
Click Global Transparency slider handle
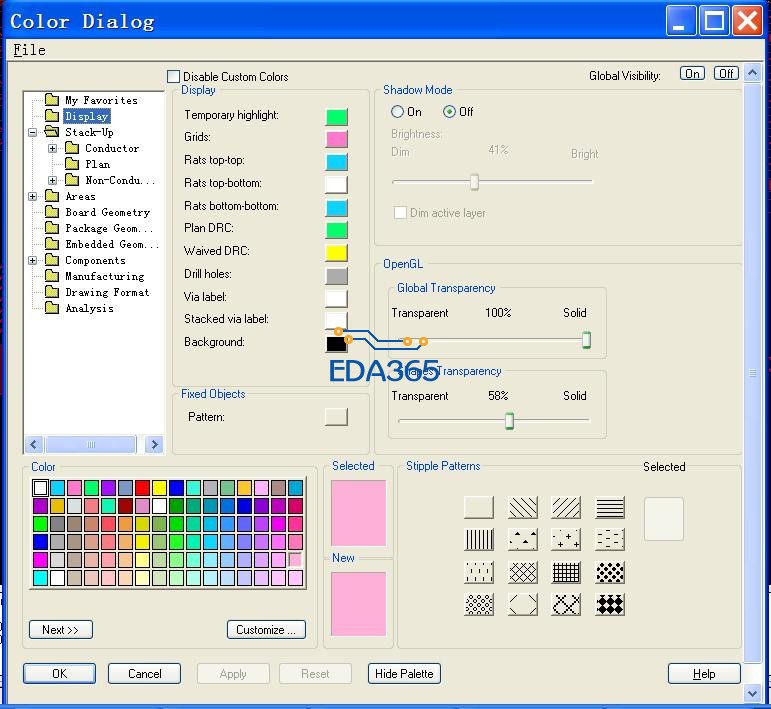pyautogui.click(x=586, y=340)
